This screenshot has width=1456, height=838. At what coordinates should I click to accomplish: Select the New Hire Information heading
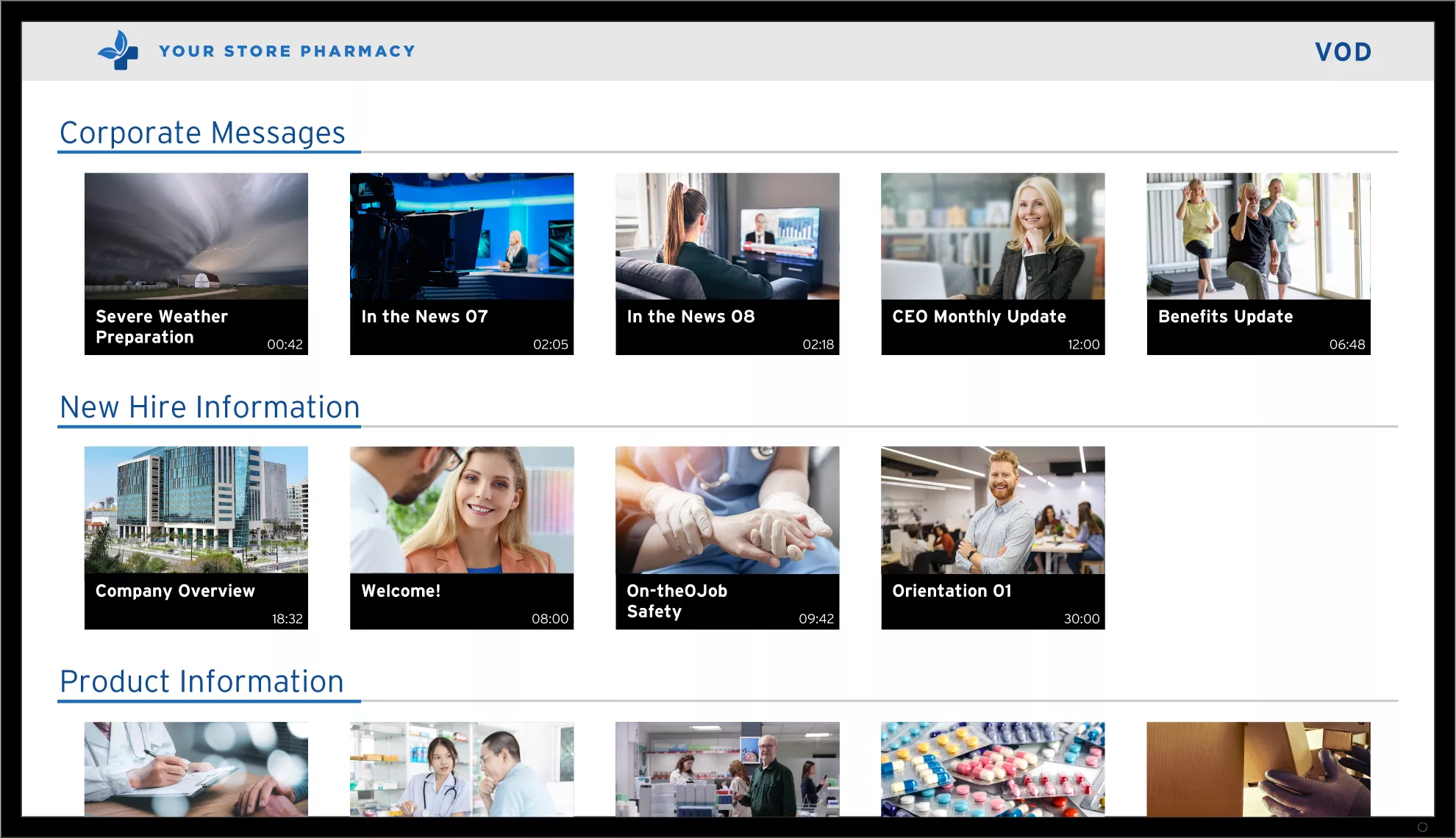coord(210,407)
